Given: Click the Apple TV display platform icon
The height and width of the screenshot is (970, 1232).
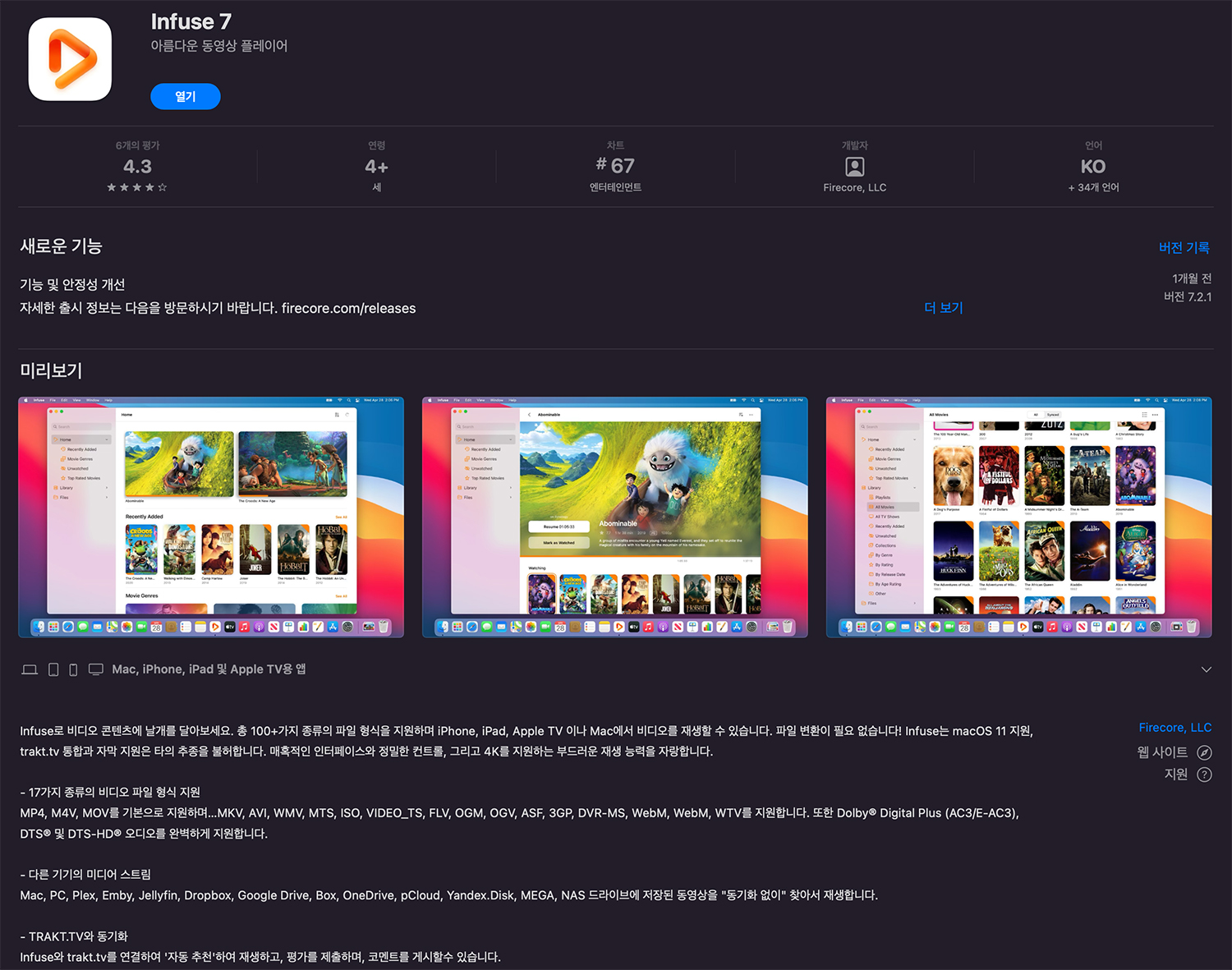Looking at the screenshot, I should 96,669.
